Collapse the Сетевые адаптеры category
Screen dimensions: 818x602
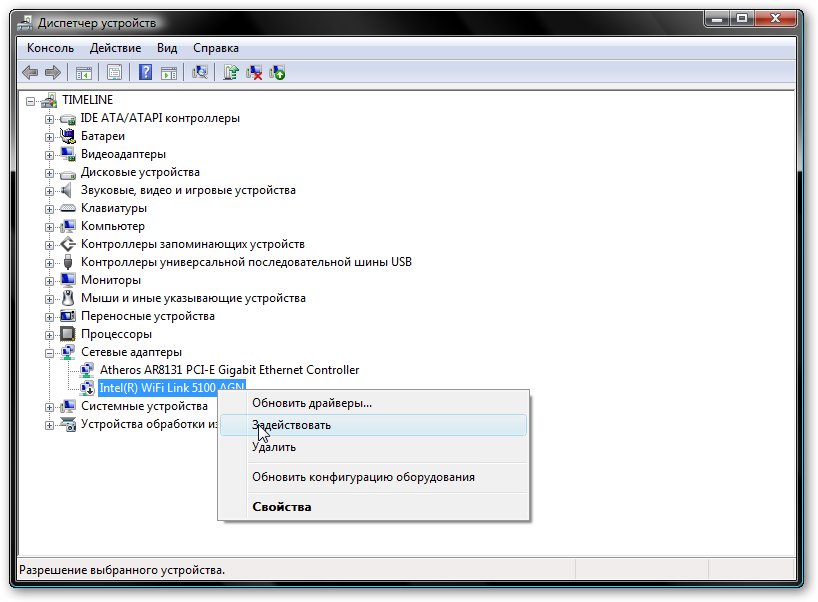coord(49,352)
